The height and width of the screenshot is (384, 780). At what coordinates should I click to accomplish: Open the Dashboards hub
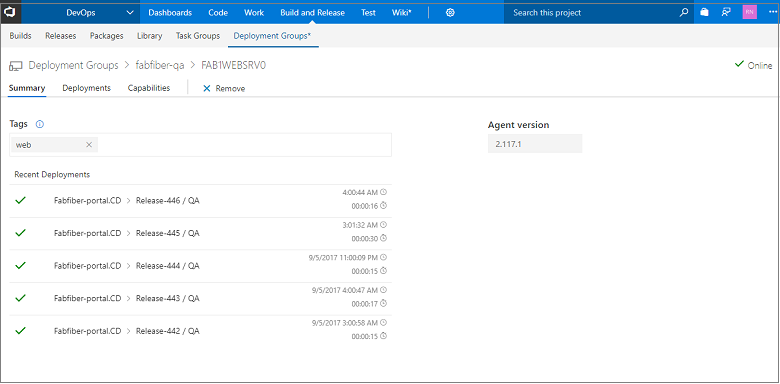coord(170,13)
